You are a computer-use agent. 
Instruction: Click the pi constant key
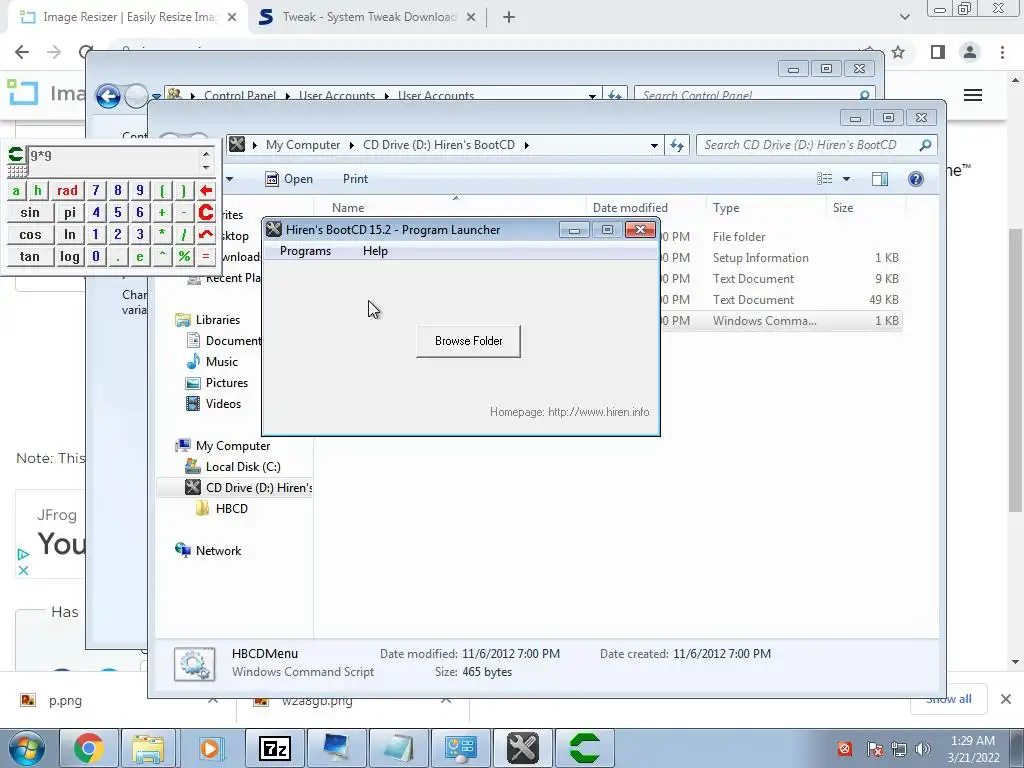click(x=70, y=212)
